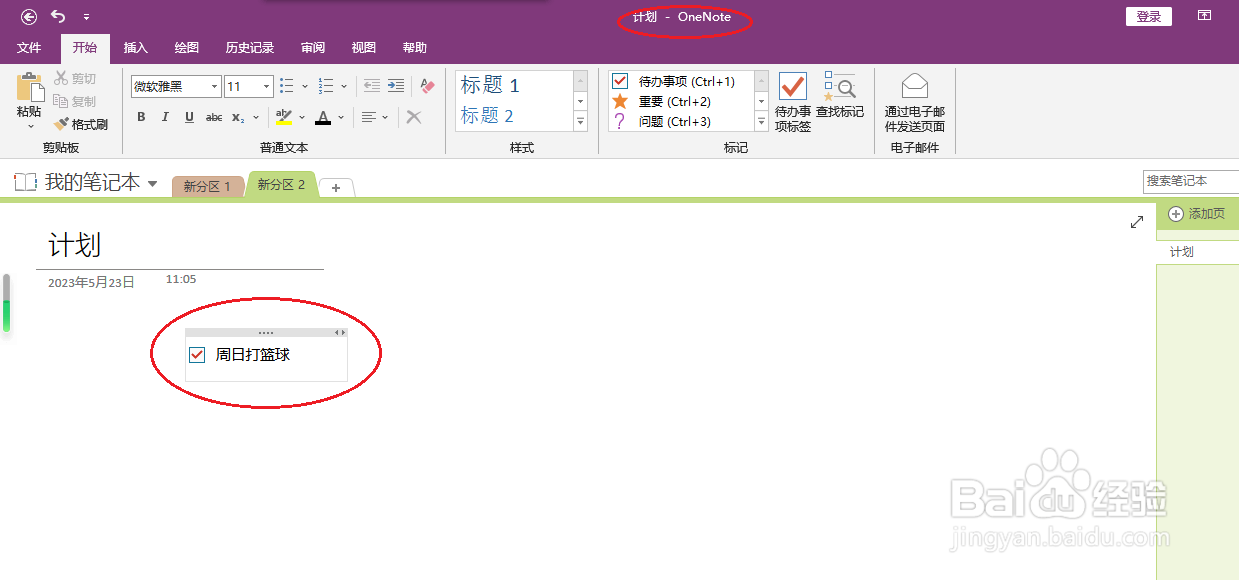The image size is (1239, 580).
Task: Expand subscript/superscript options arrow
Action: (255, 118)
